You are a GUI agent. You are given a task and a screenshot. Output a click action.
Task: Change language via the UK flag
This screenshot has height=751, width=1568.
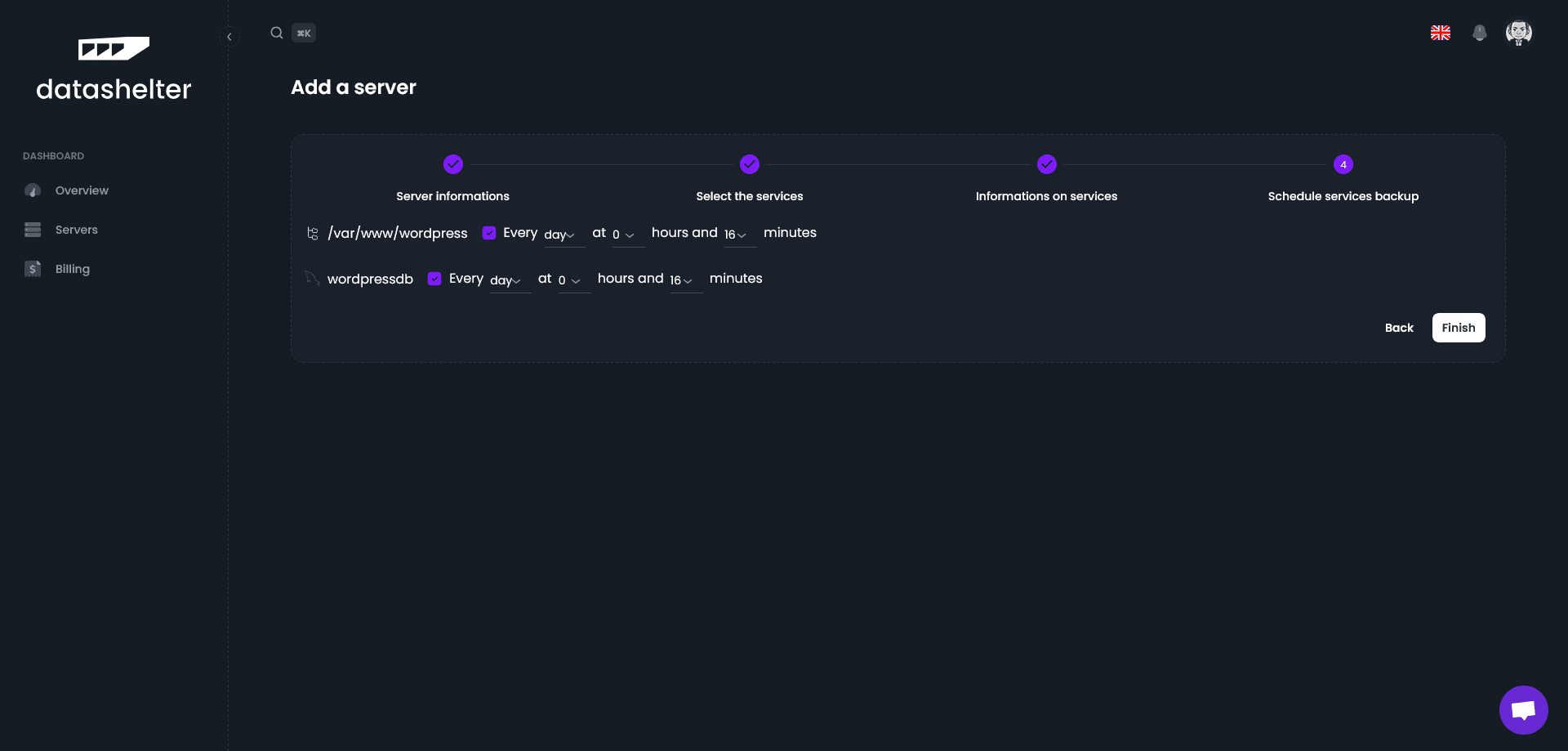point(1440,33)
